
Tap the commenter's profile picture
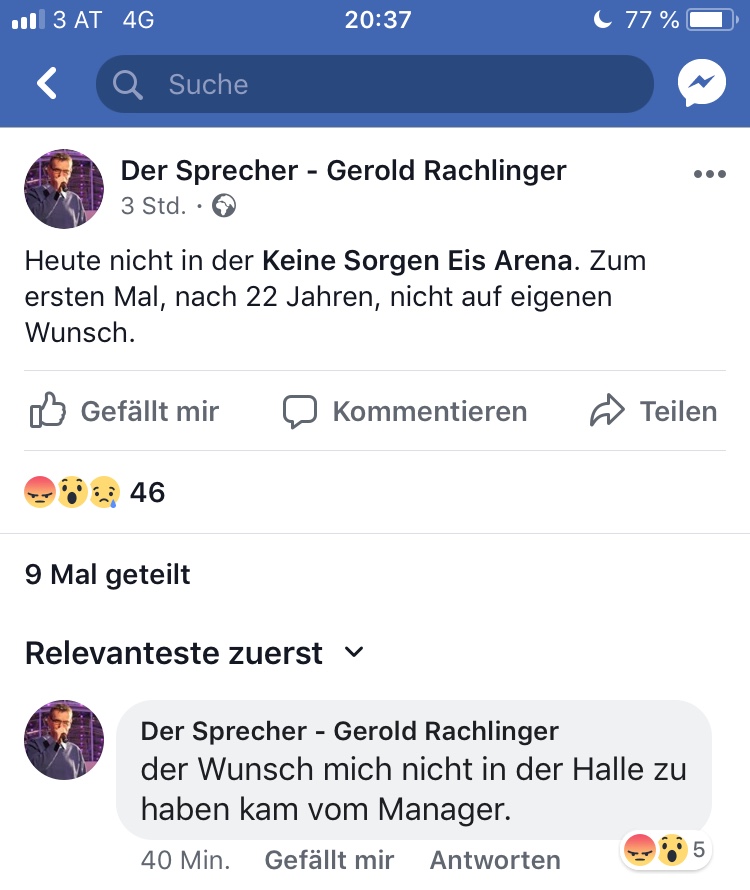[x=64, y=739]
